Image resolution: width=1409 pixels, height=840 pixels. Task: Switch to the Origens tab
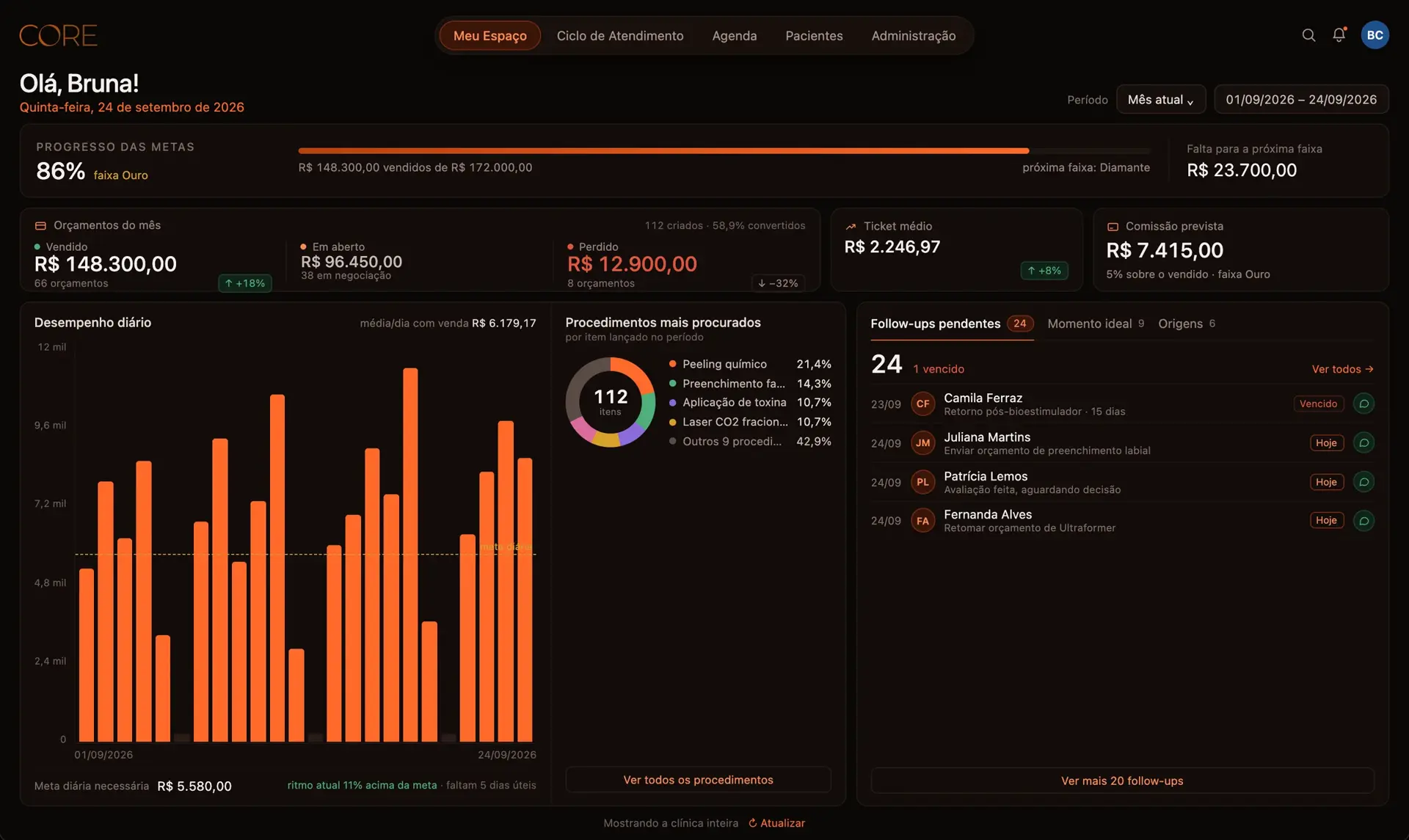[x=1187, y=324]
